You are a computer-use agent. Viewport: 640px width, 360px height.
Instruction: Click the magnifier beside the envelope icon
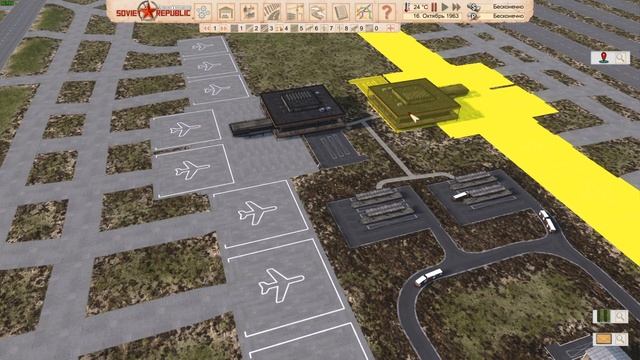[620, 339]
